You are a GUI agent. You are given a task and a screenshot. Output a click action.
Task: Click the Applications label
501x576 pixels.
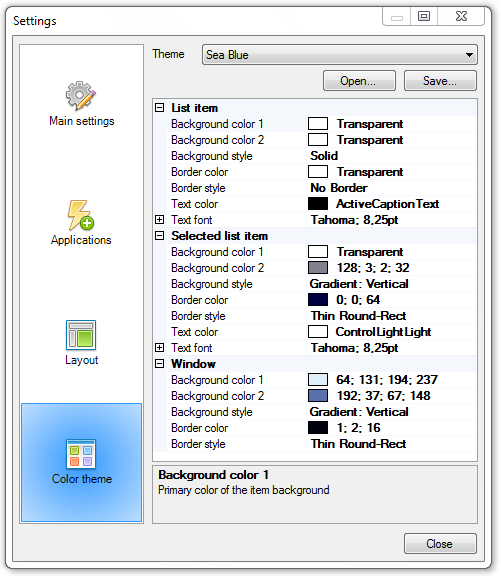(x=81, y=240)
